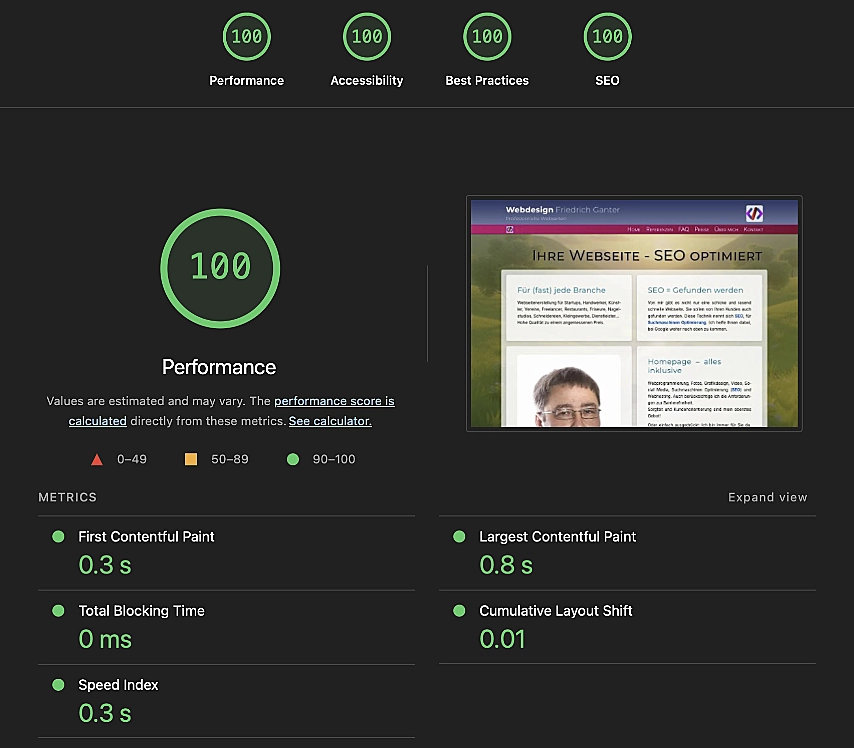
Task: Expand the First Contentful Paint metric
Action: coord(146,537)
